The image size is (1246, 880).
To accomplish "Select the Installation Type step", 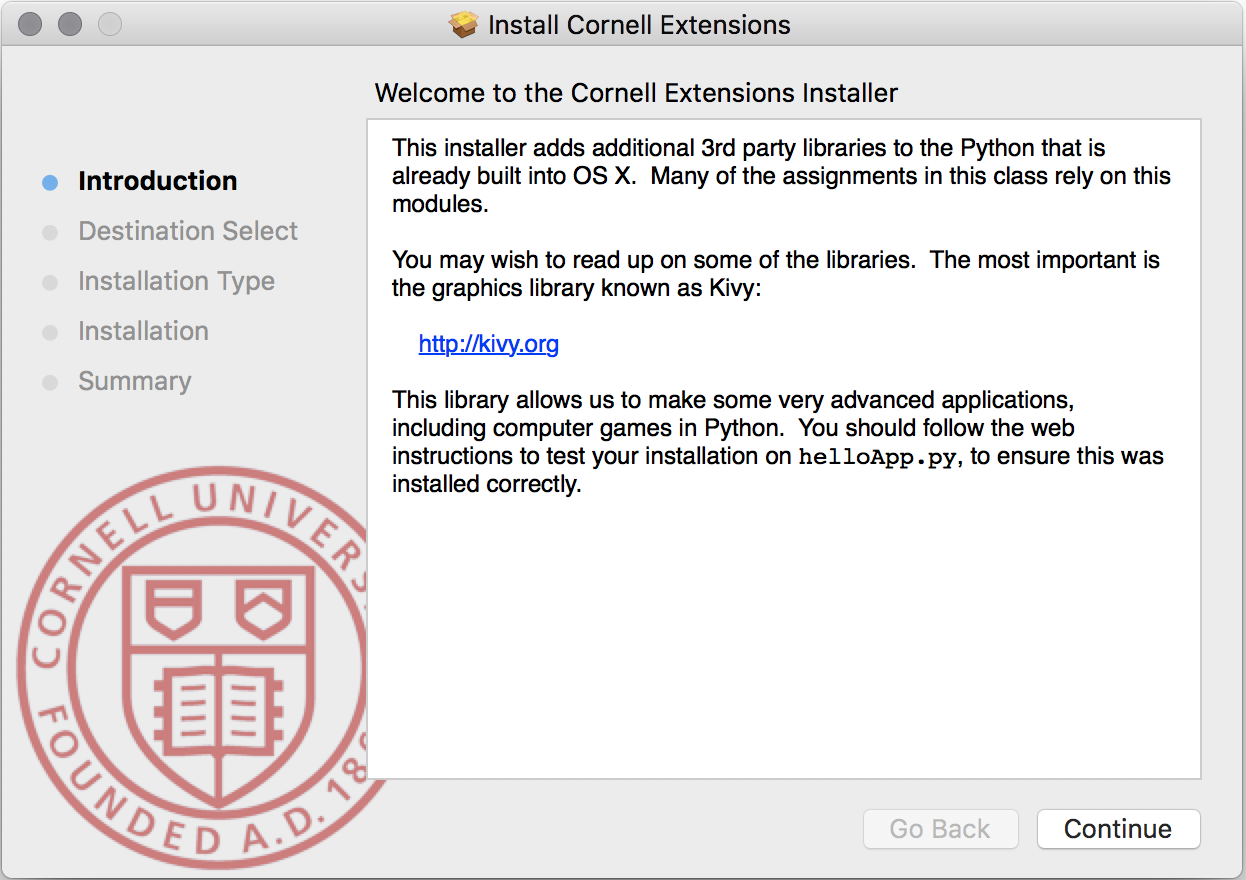I will point(176,281).
